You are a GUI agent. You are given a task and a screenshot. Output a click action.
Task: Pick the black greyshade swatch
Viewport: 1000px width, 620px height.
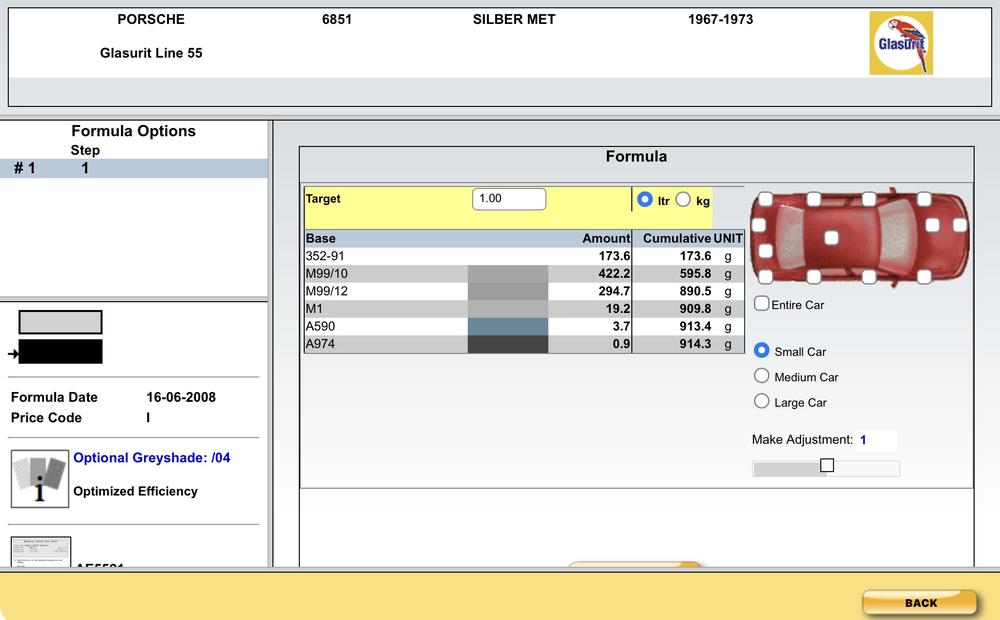[61, 351]
